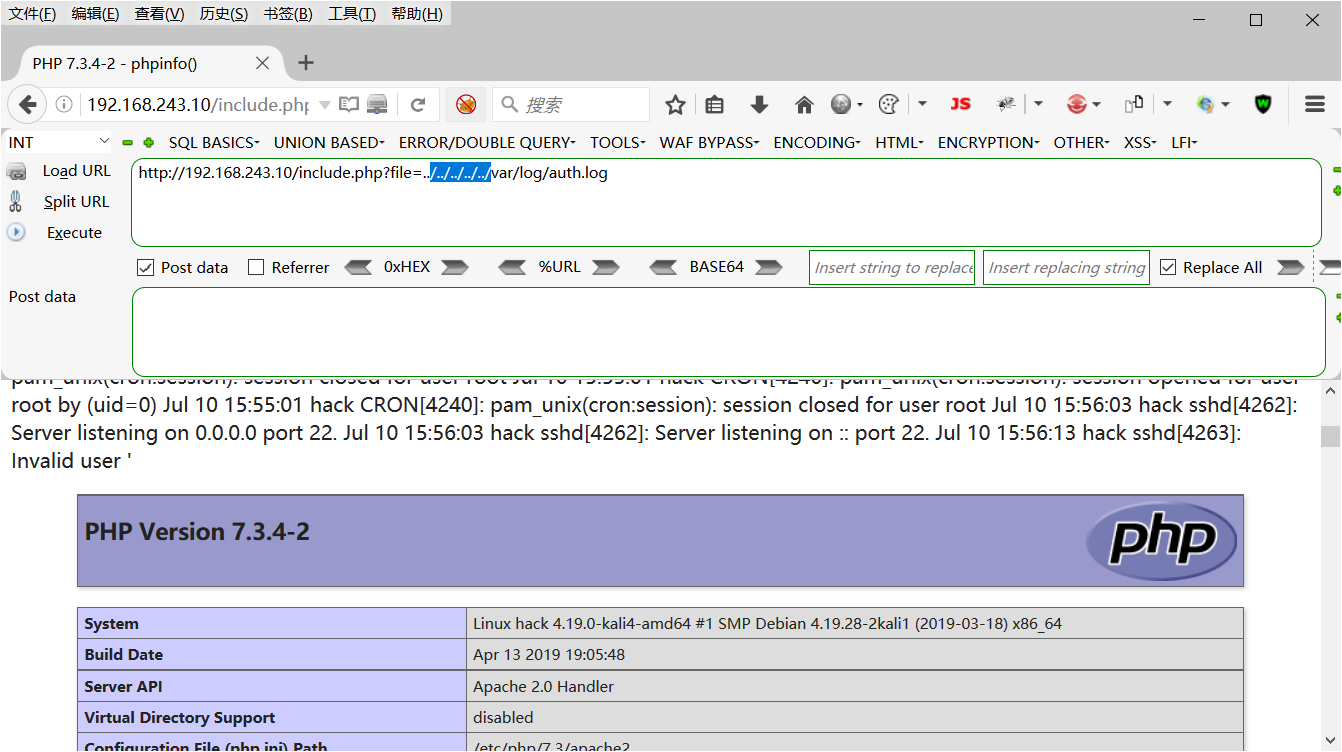Viewport: 1342px width, 752px height.
Task: Open downloads arrow icon
Action: pyautogui.click(x=759, y=104)
